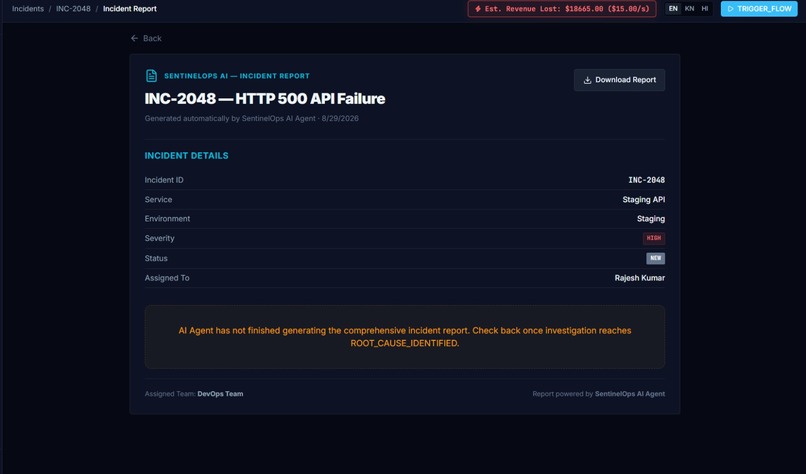Download Report label click
This screenshot has width=806, height=474.
click(x=626, y=80)
